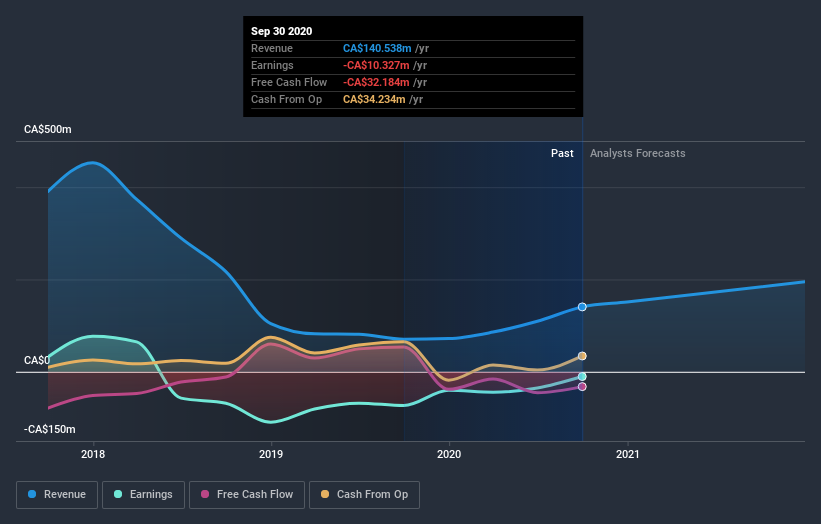This screenshot has height=524, width=821.
Task: Click the CA$34.234m cash from op value
Action: coord(374,99)
